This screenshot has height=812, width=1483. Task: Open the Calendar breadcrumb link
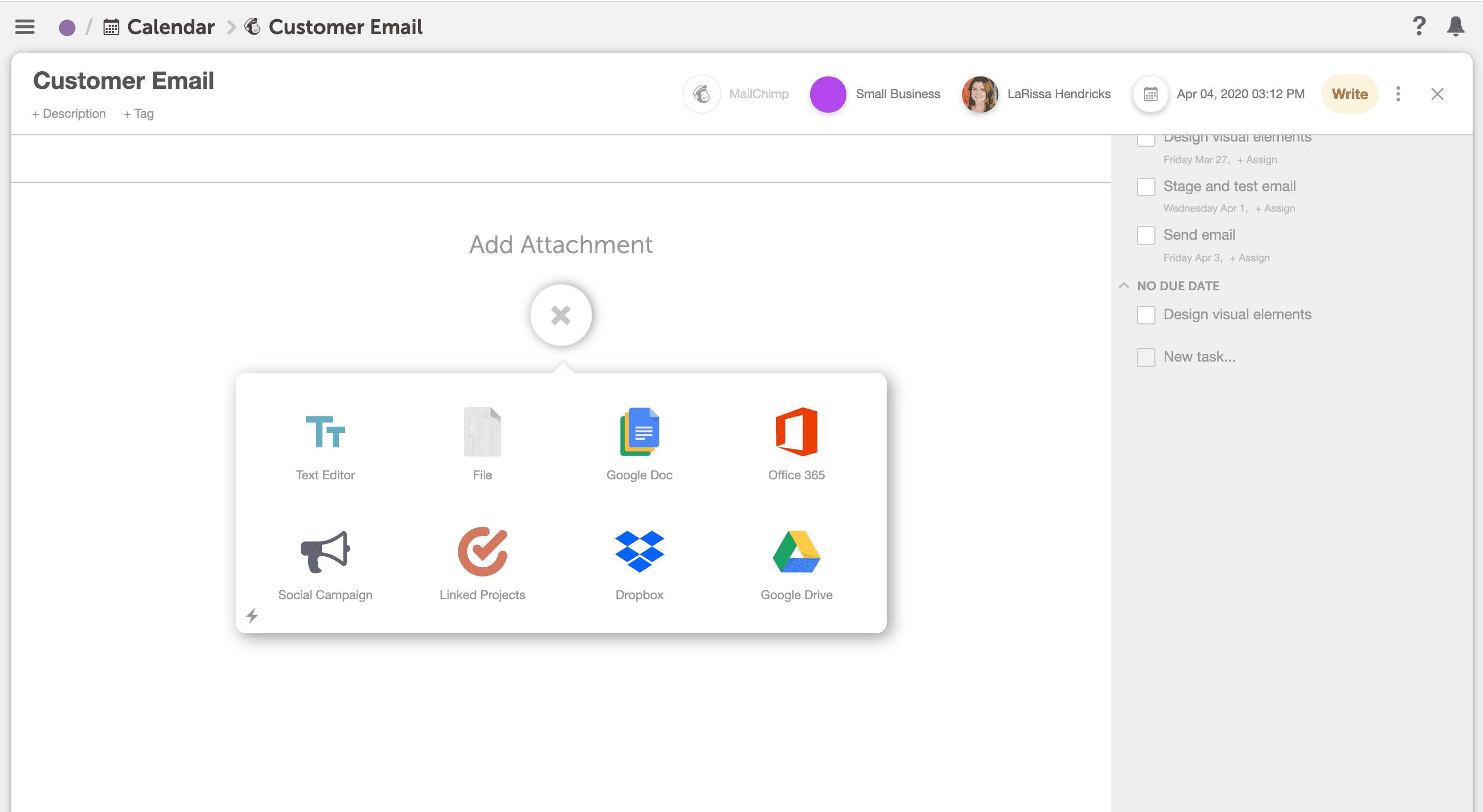(171, 27)
